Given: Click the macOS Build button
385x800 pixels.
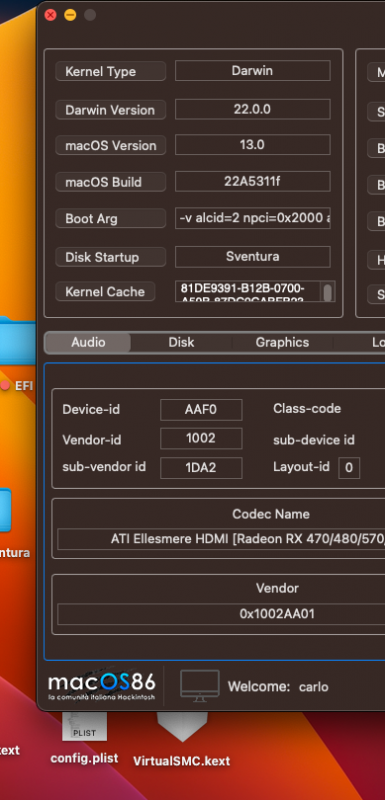Looking at the screenshot, I should 110,182.
